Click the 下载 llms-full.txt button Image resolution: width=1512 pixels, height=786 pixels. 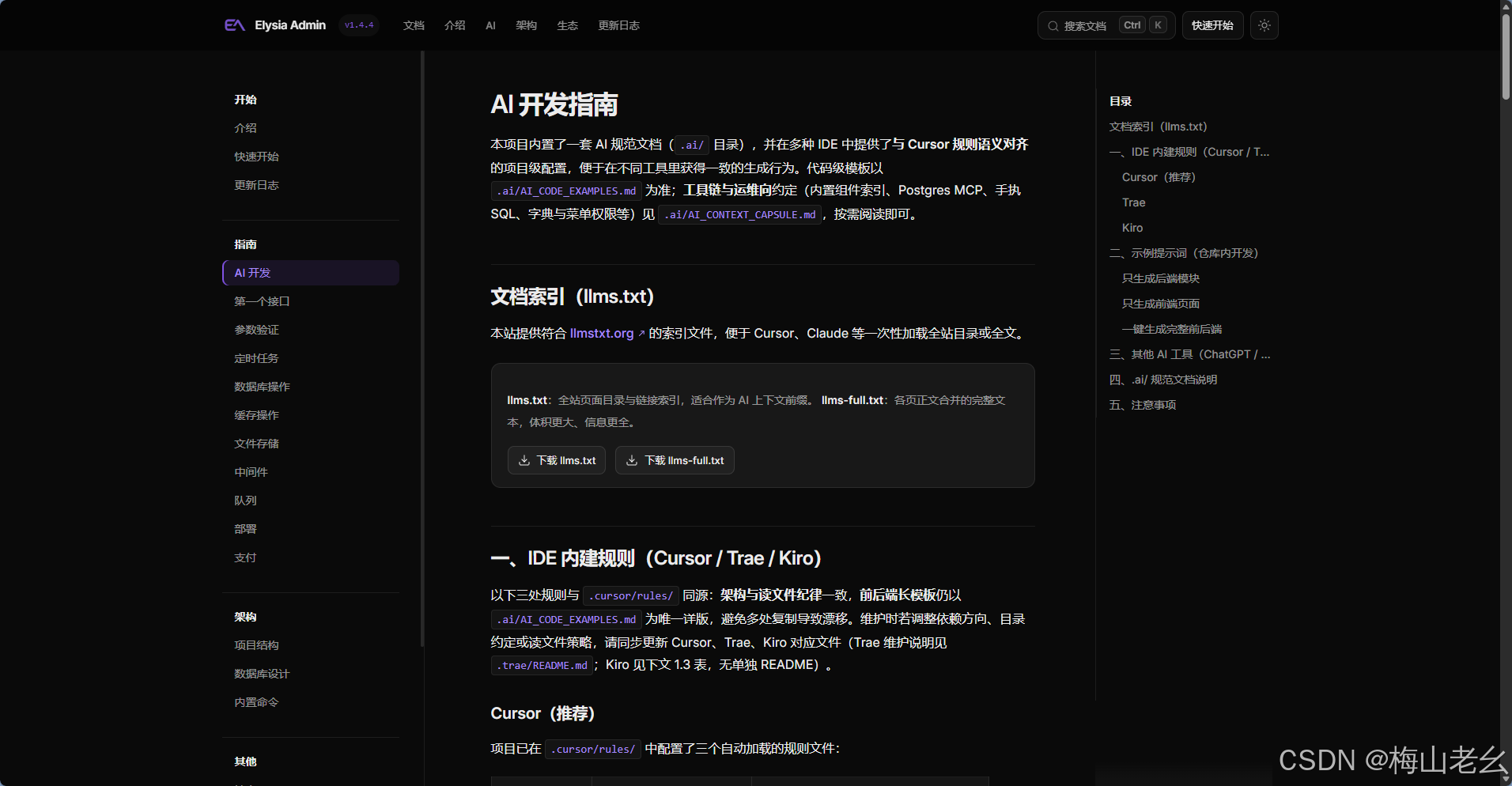click(x=675, y=460)
